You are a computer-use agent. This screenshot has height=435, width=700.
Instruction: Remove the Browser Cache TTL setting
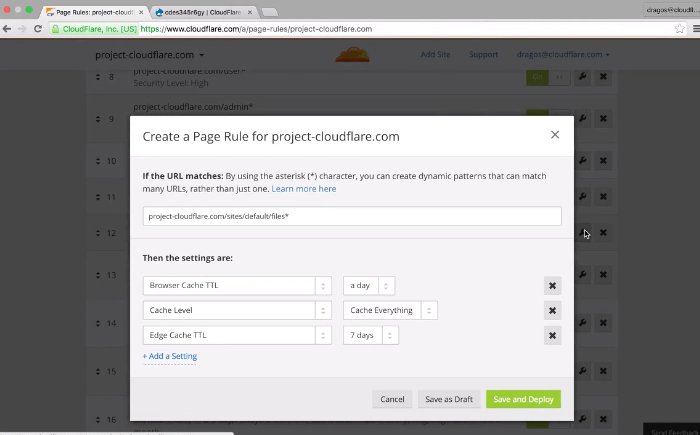[x=552, y=286]
